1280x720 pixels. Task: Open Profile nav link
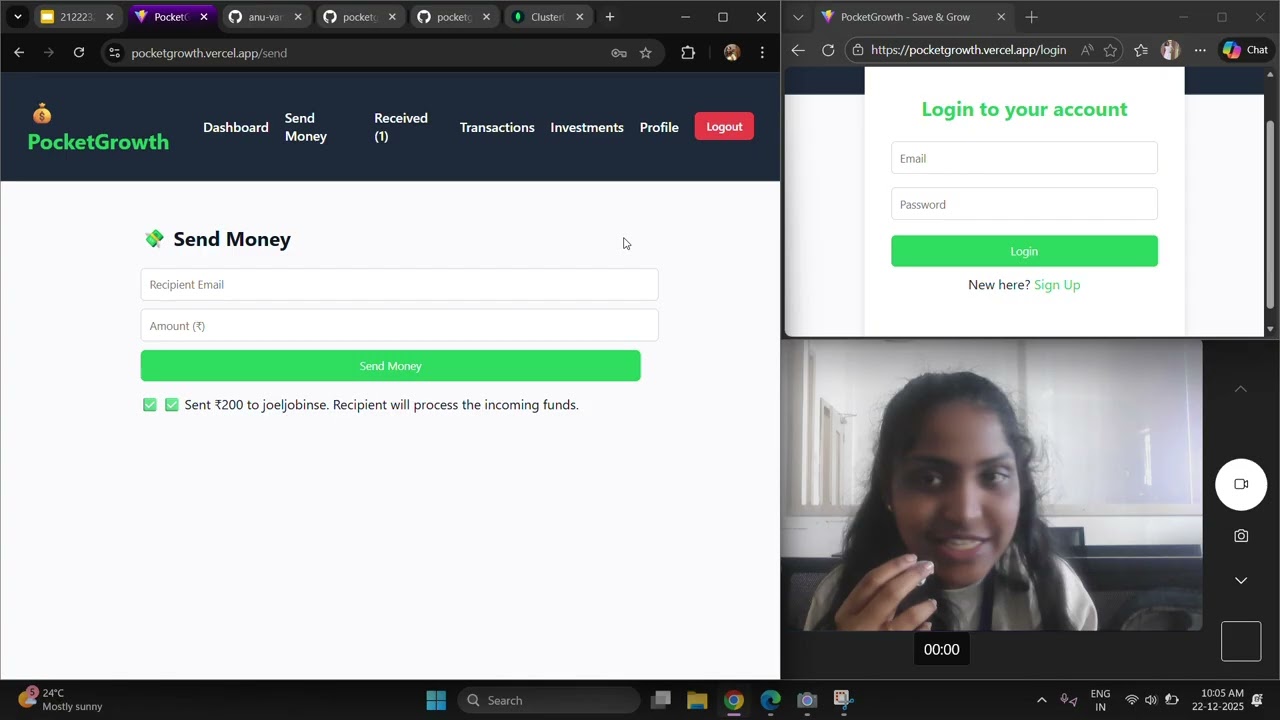click(659, 127)
